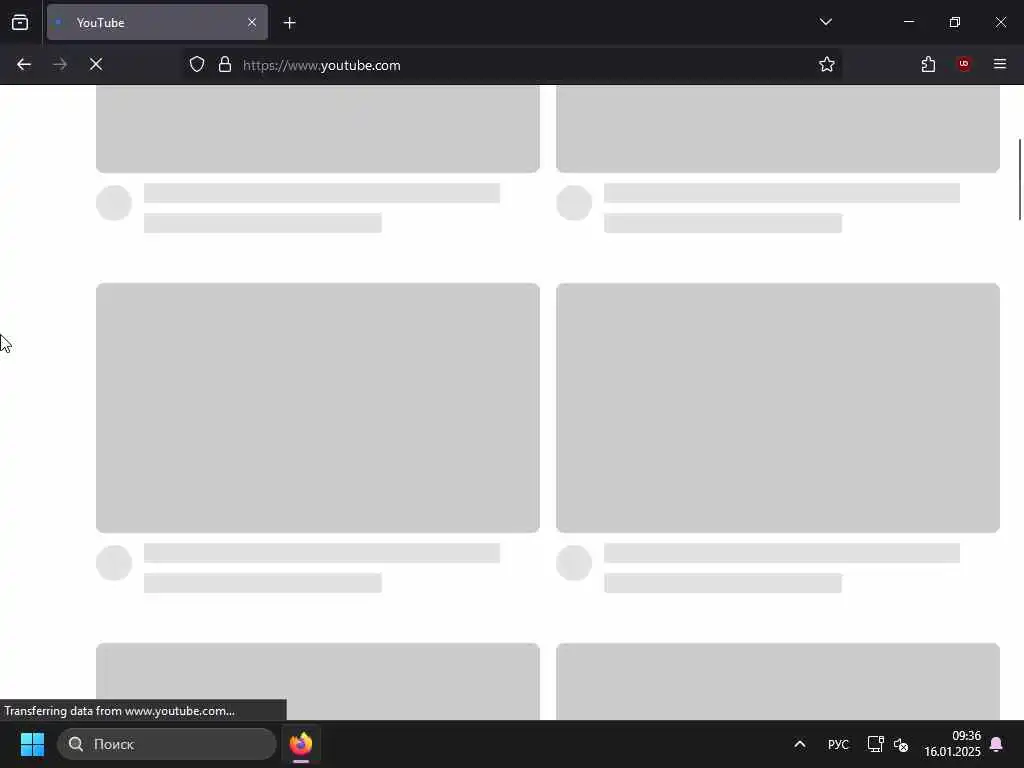1024x768 pixels.
Task: Open notifications bell icon
Action: point(997,744)
